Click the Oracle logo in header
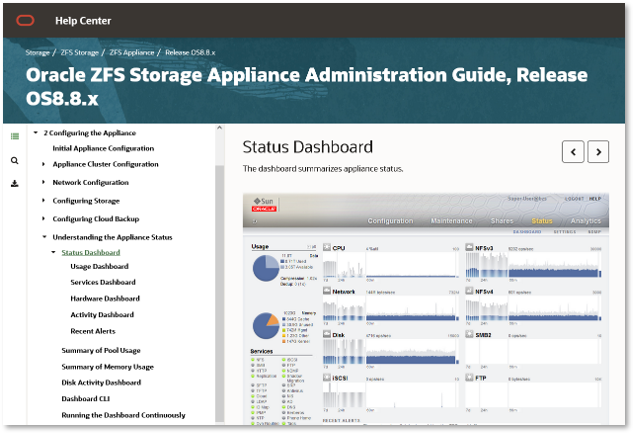 pyautogui.click(x=25, y=20)
